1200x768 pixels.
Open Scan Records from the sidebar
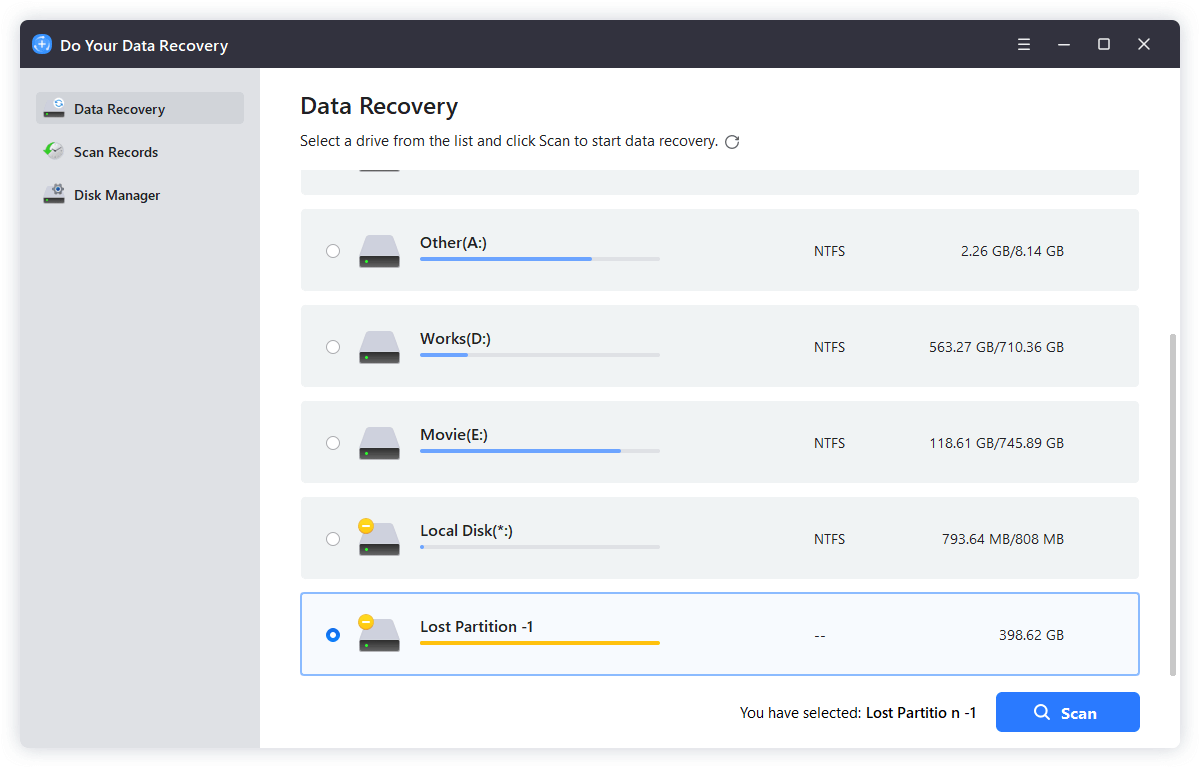[115, 151]
